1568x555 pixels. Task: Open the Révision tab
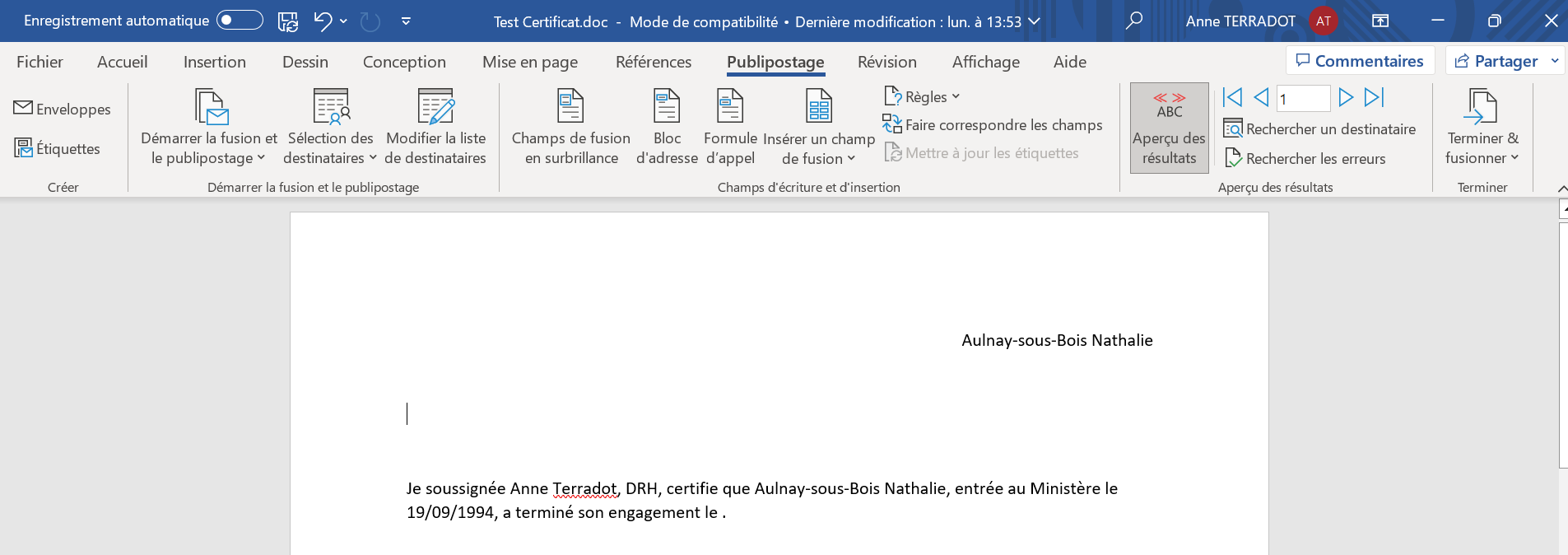[886, 62]
